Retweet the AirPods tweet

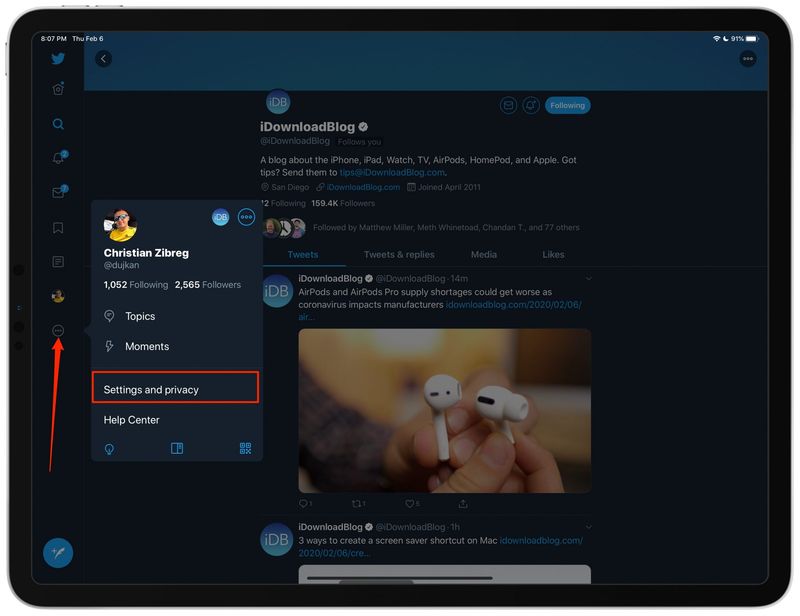pyautogui.click(x=359, y=504)
